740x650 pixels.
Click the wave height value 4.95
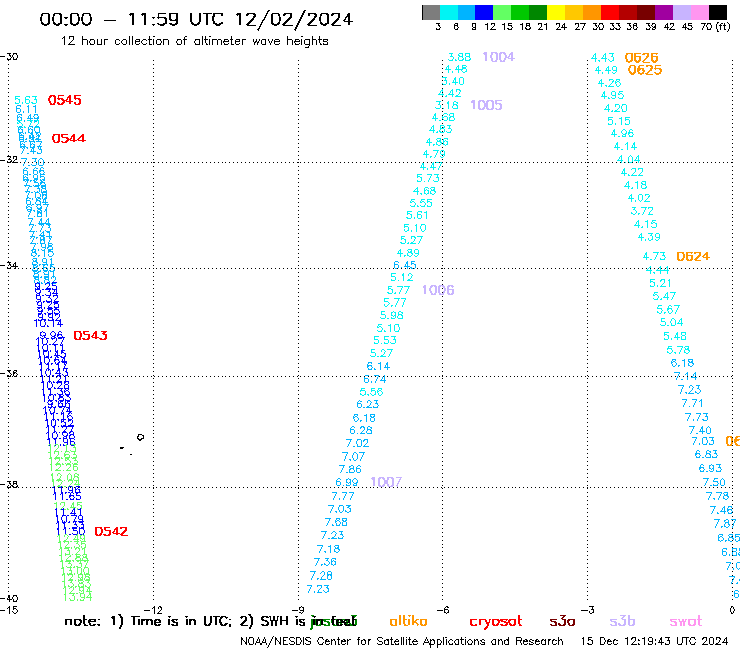click(612, 95)
